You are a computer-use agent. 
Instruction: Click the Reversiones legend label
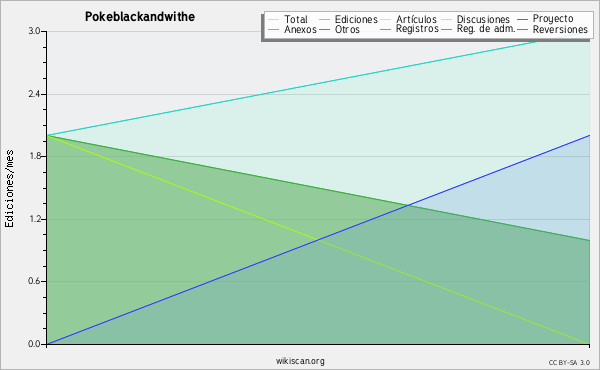point(560,29)
